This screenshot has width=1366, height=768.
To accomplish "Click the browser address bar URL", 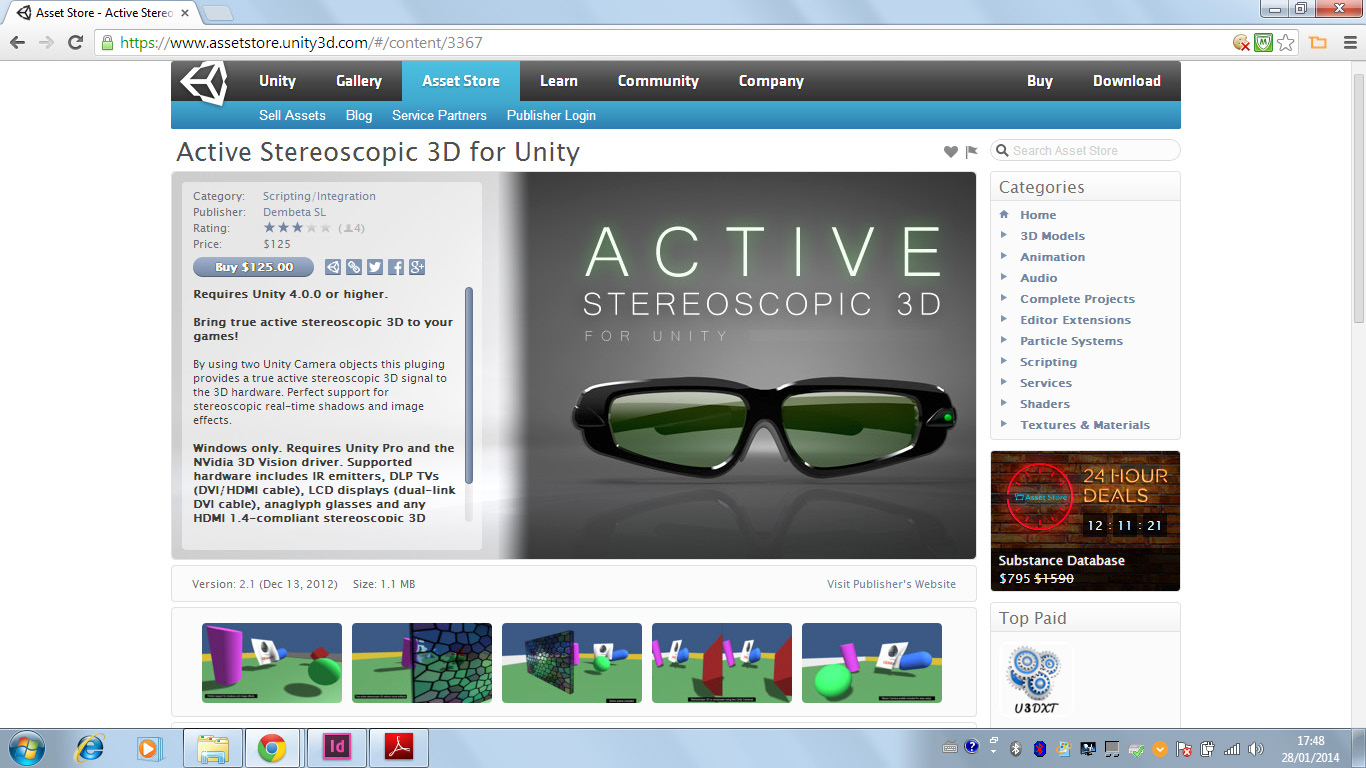I will 302,43.
